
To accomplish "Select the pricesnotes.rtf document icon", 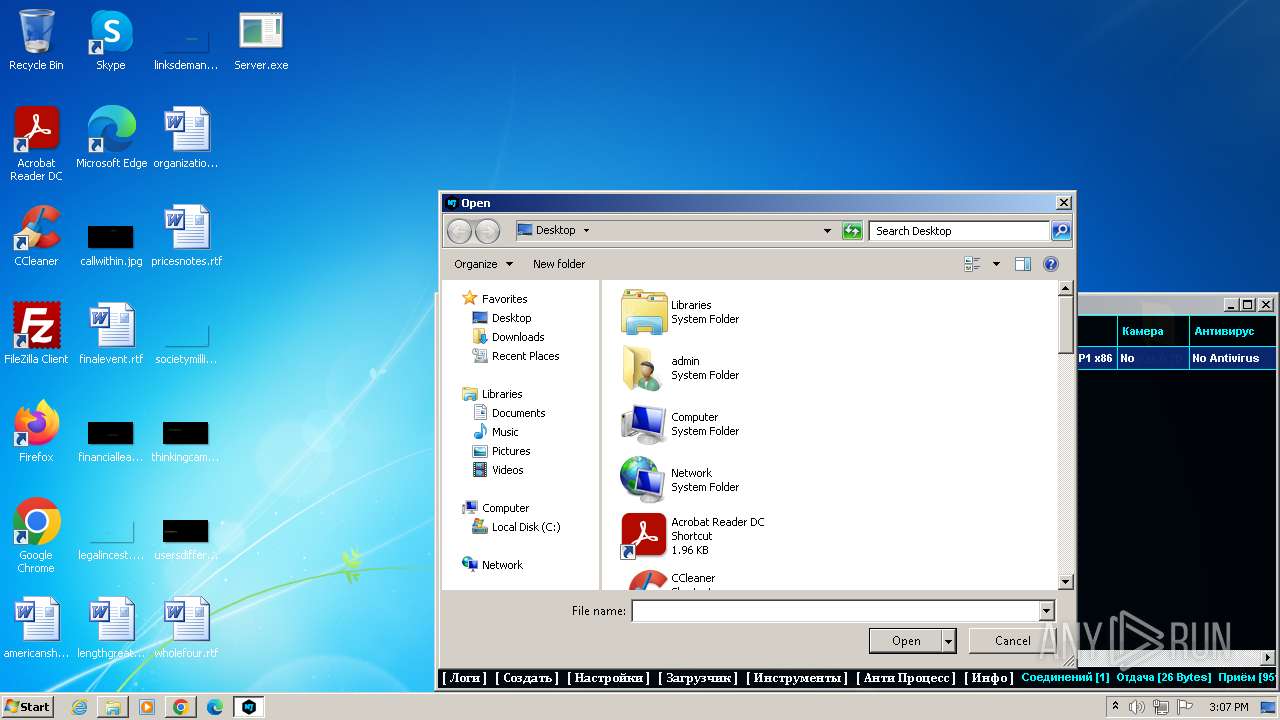I will click(x=186, y=236).
